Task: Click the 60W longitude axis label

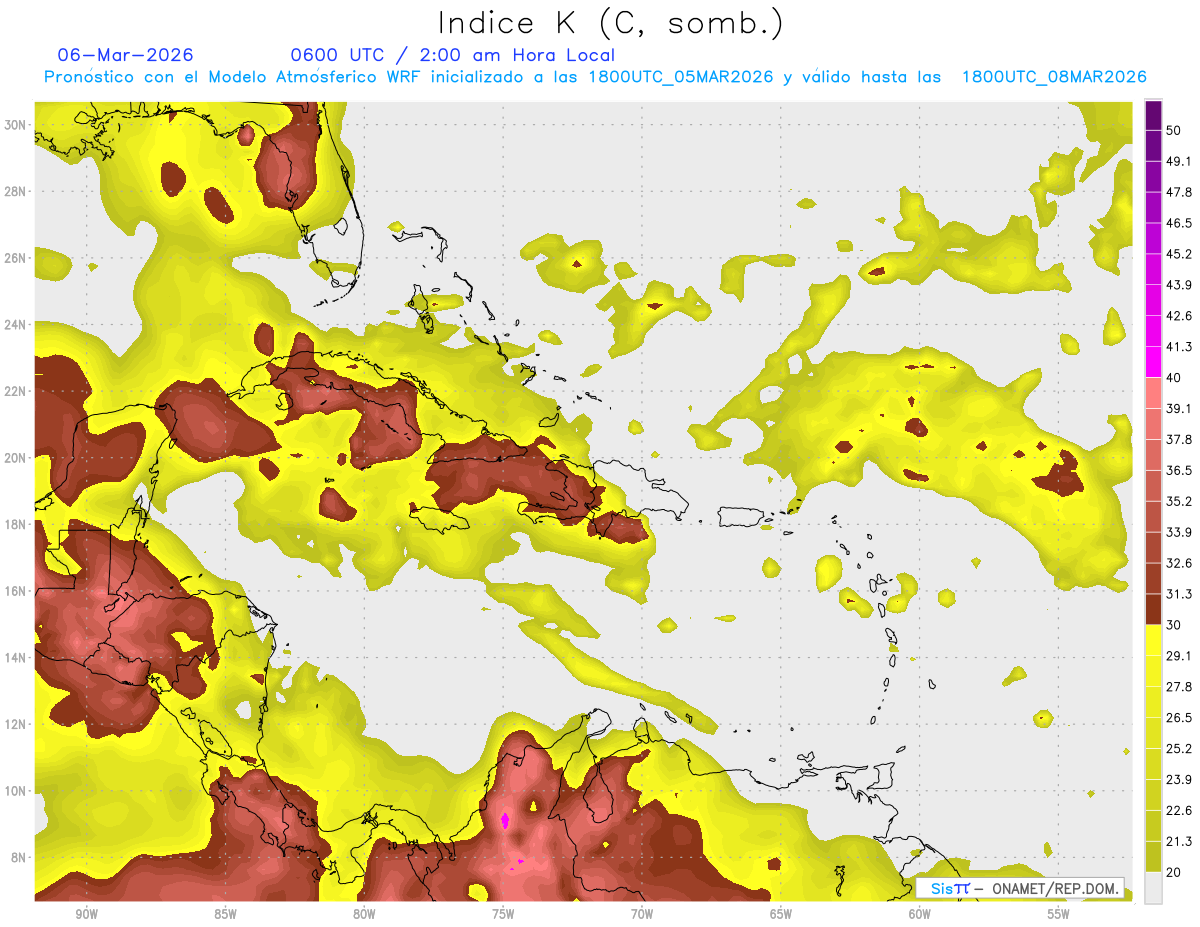Action: coord(920,914)
